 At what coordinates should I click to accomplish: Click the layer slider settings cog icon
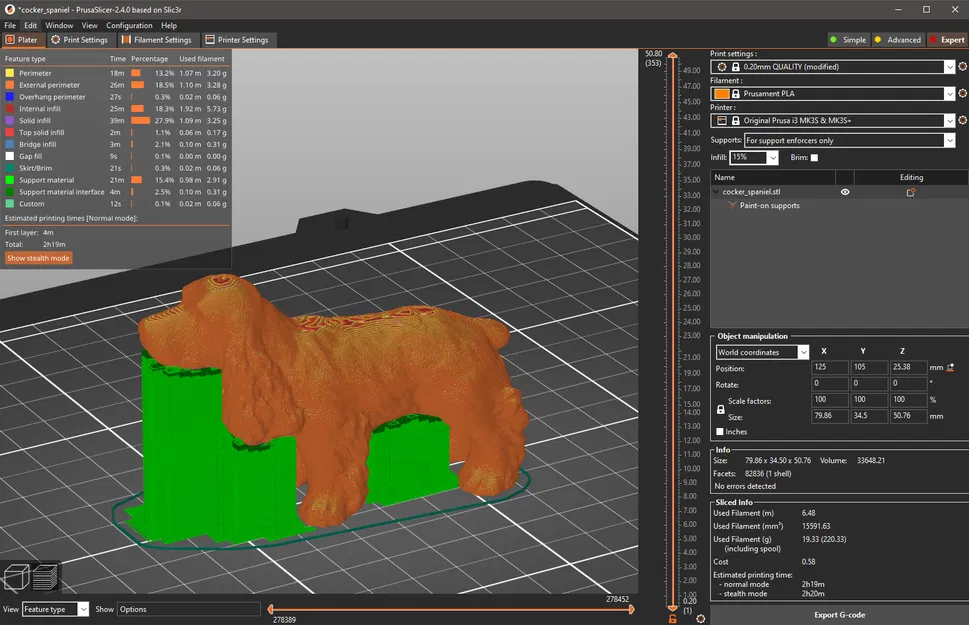point(699,617)
